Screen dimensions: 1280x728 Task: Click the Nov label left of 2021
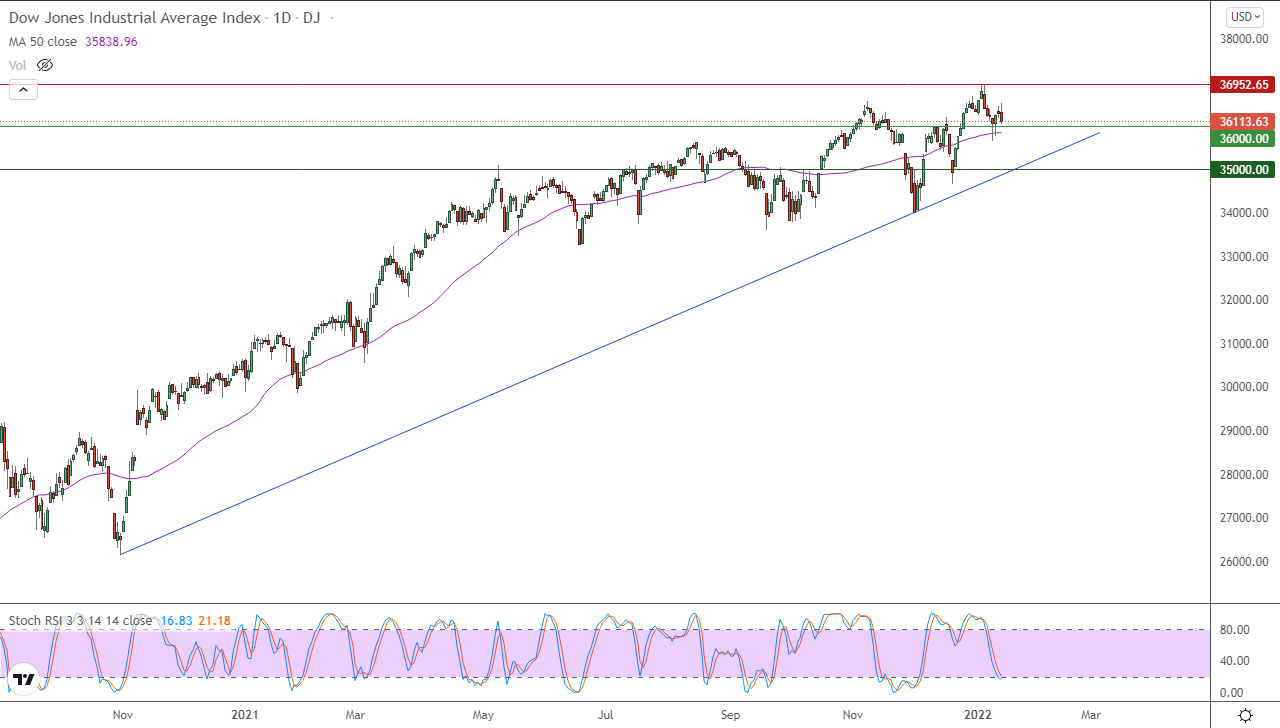(x=123, y=715)
